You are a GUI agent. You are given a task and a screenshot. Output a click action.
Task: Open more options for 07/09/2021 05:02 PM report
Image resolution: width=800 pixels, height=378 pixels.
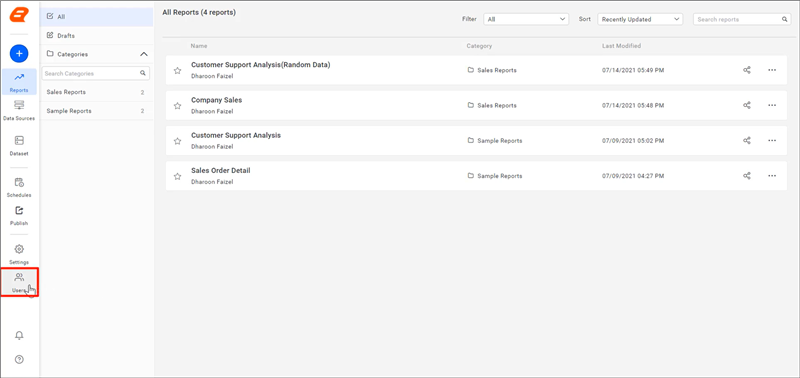tap(772, 141)
